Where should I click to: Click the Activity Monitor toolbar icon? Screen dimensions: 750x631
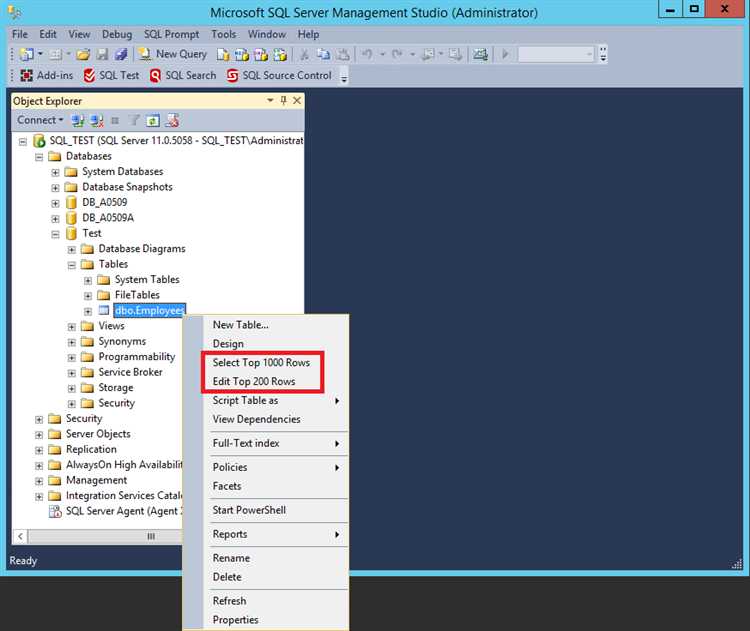coord(480,55)
